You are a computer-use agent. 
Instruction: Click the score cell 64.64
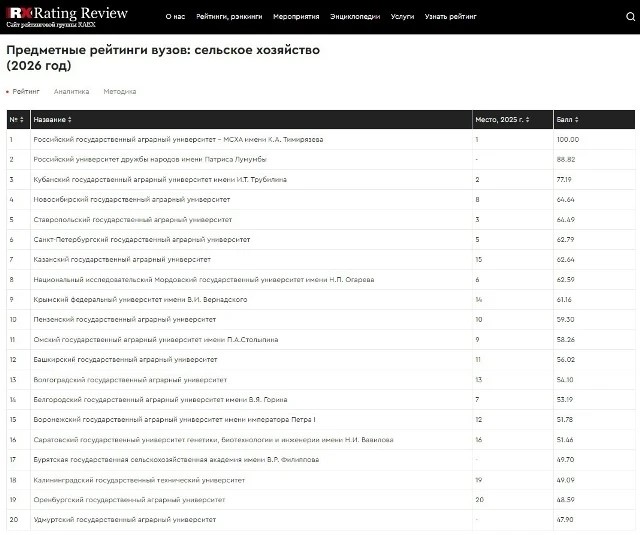[565, 200]
